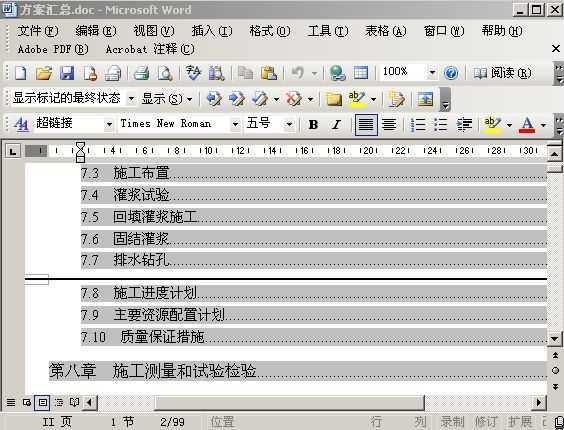Open the 编辑(E) menu
564x430 pixels.
click(96, 31)
